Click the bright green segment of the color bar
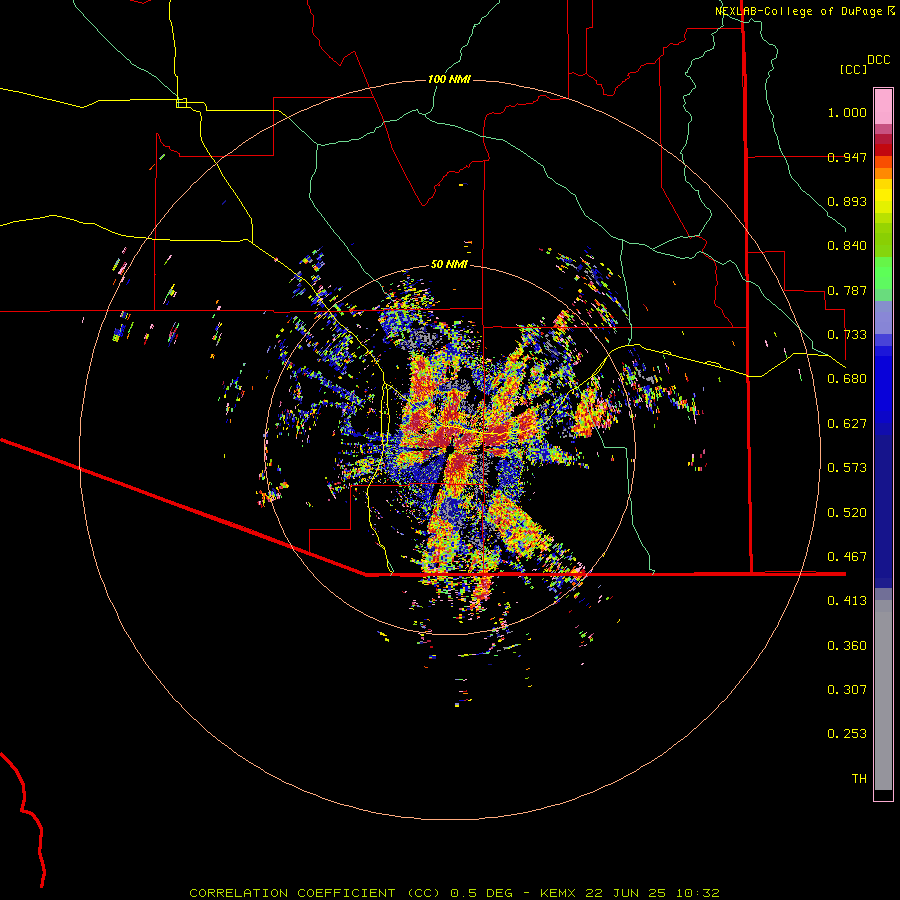 click(883, 273)
